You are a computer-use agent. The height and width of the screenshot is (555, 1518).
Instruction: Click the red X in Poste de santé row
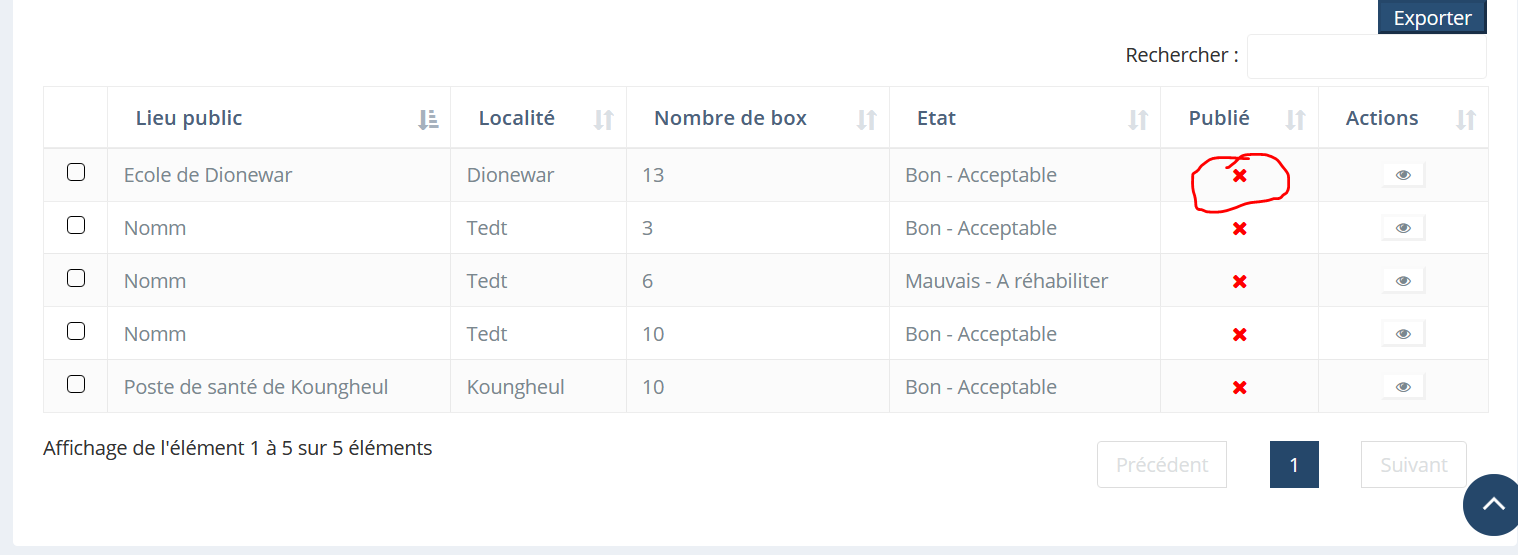(x=1239, y=387)
